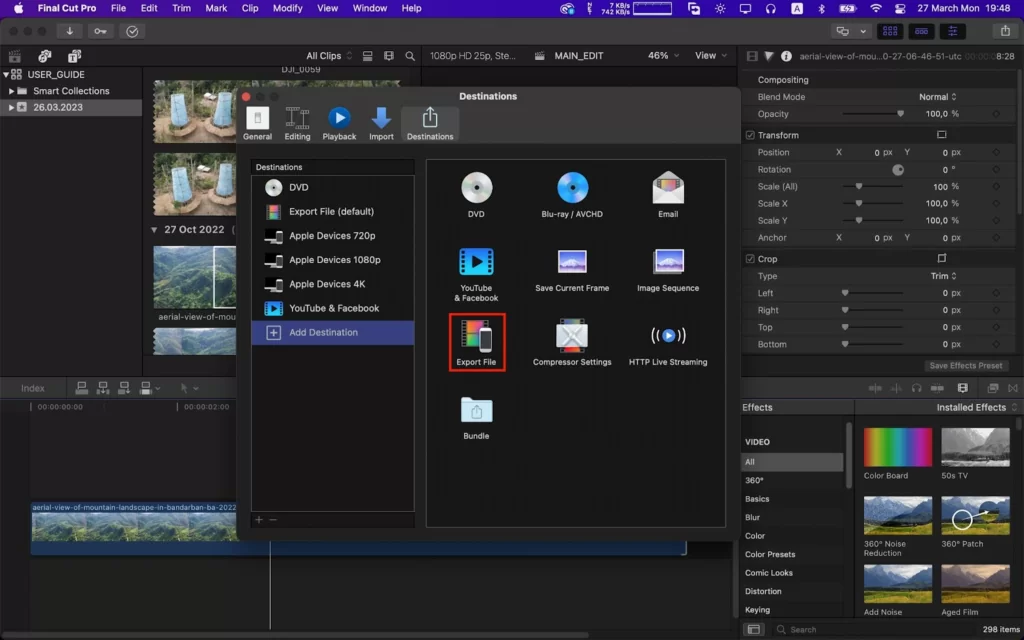Screen dimensions: 1024x640
Task: Select the Blur effects category
Action: [x=792, y=517]
